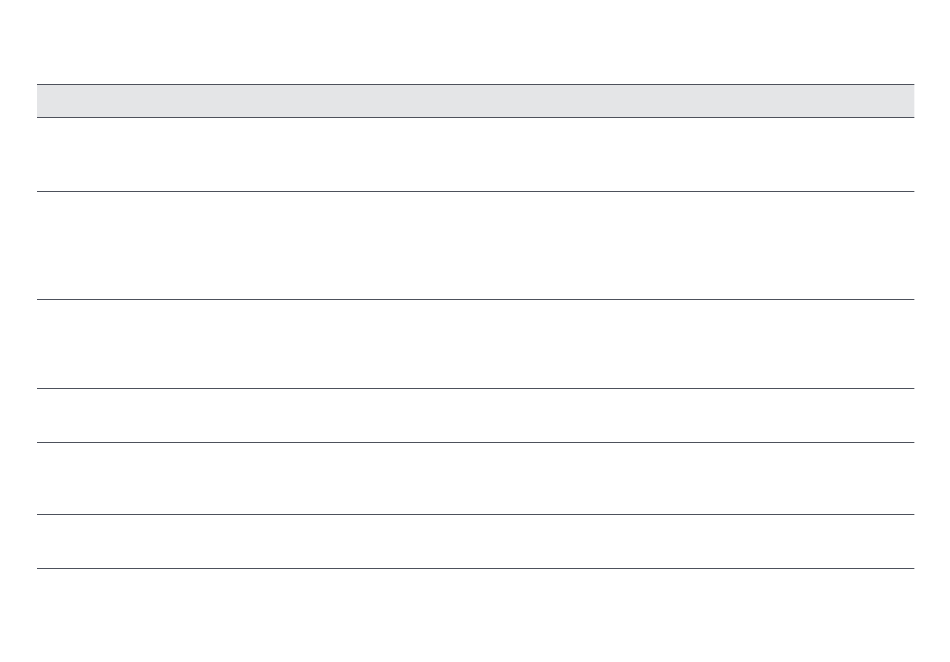950x662 pixels.
Task: Select the fourth blank table row
Action: click(475, 415)
